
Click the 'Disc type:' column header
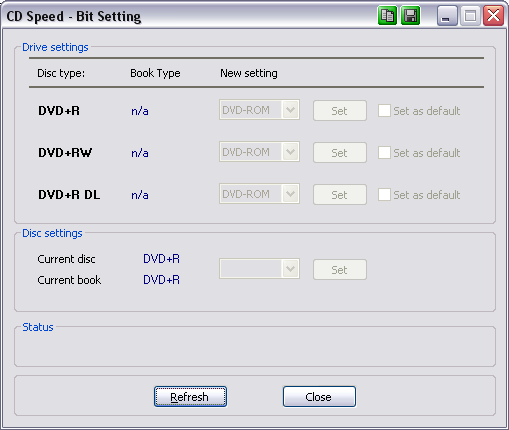(x=61, y=73)
